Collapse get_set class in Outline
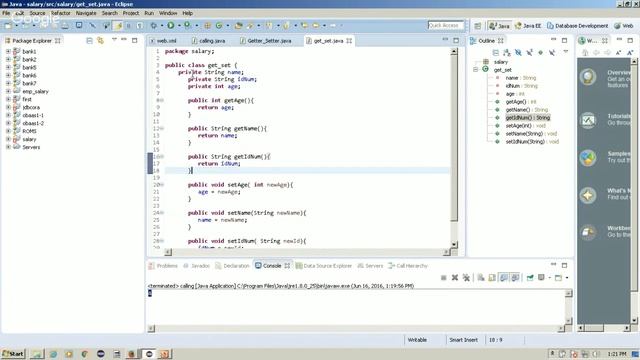Screen dimensions: 640x360 (x=476, y=70)
